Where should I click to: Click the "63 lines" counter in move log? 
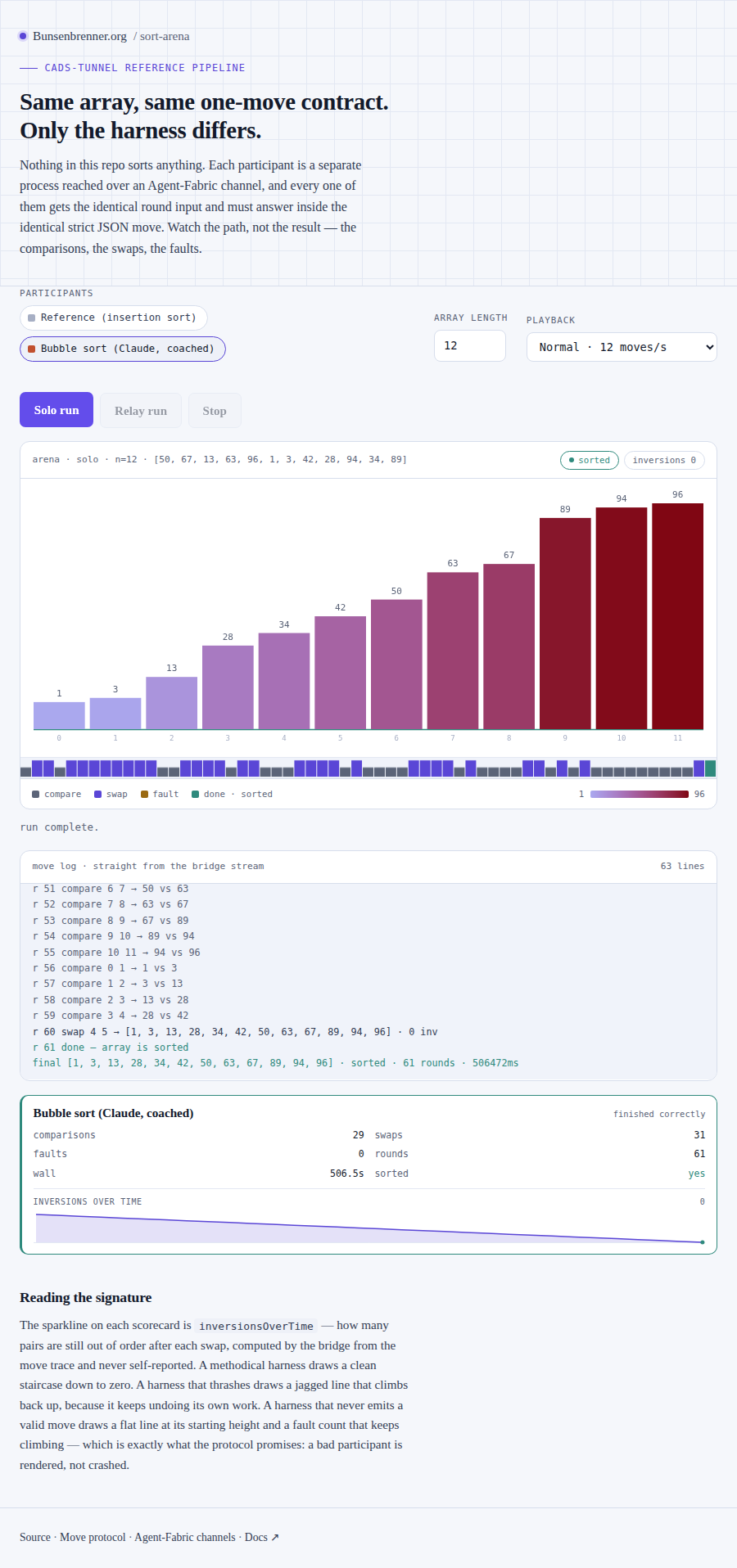pyautogui.click(x=682, y=866)
